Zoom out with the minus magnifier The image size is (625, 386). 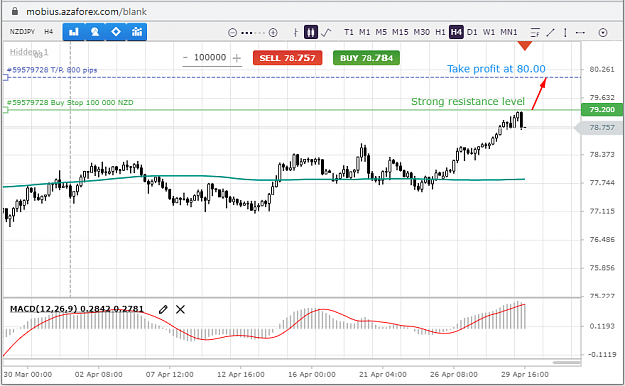pos(232,33)
